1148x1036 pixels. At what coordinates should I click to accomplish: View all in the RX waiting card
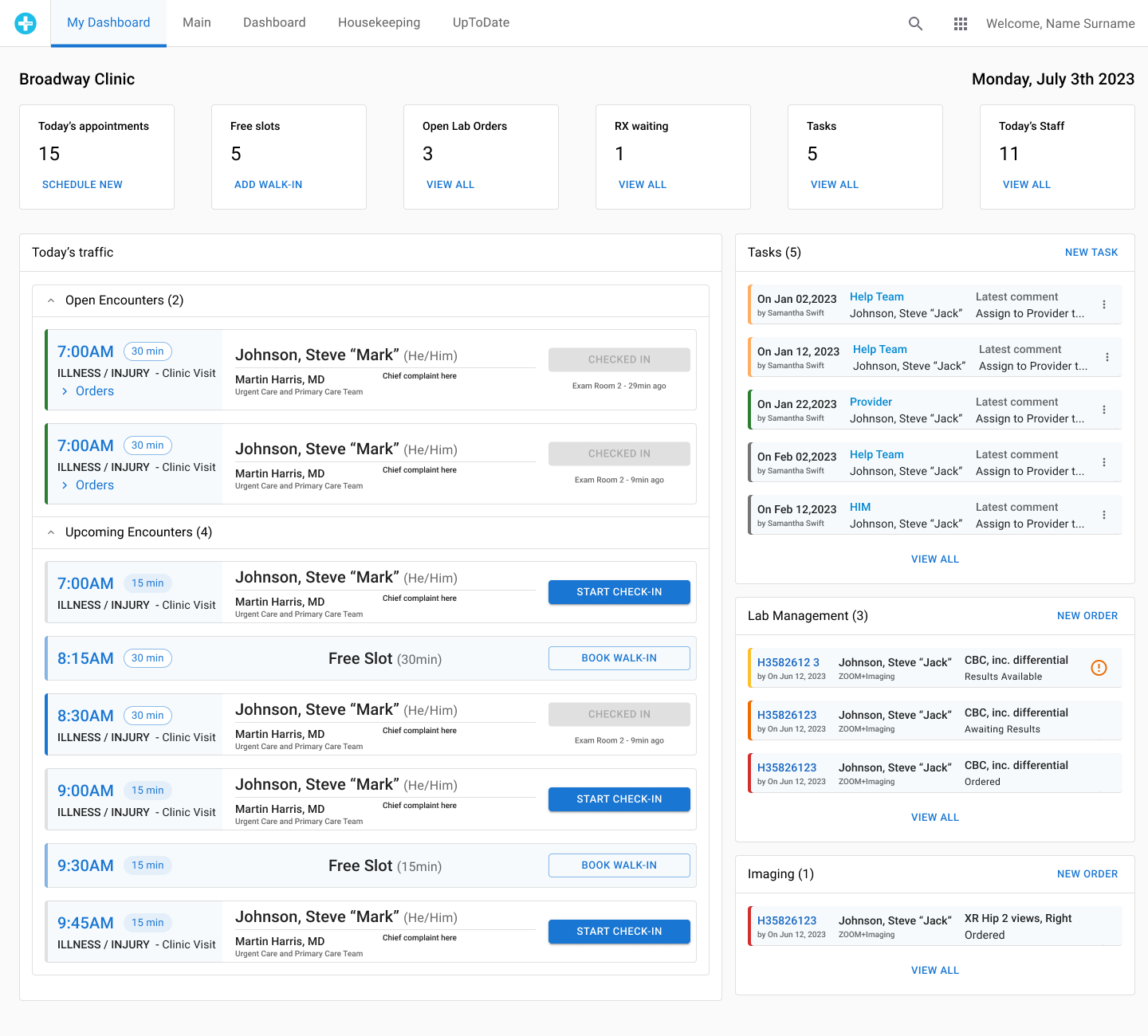click(x=643, y=185)
